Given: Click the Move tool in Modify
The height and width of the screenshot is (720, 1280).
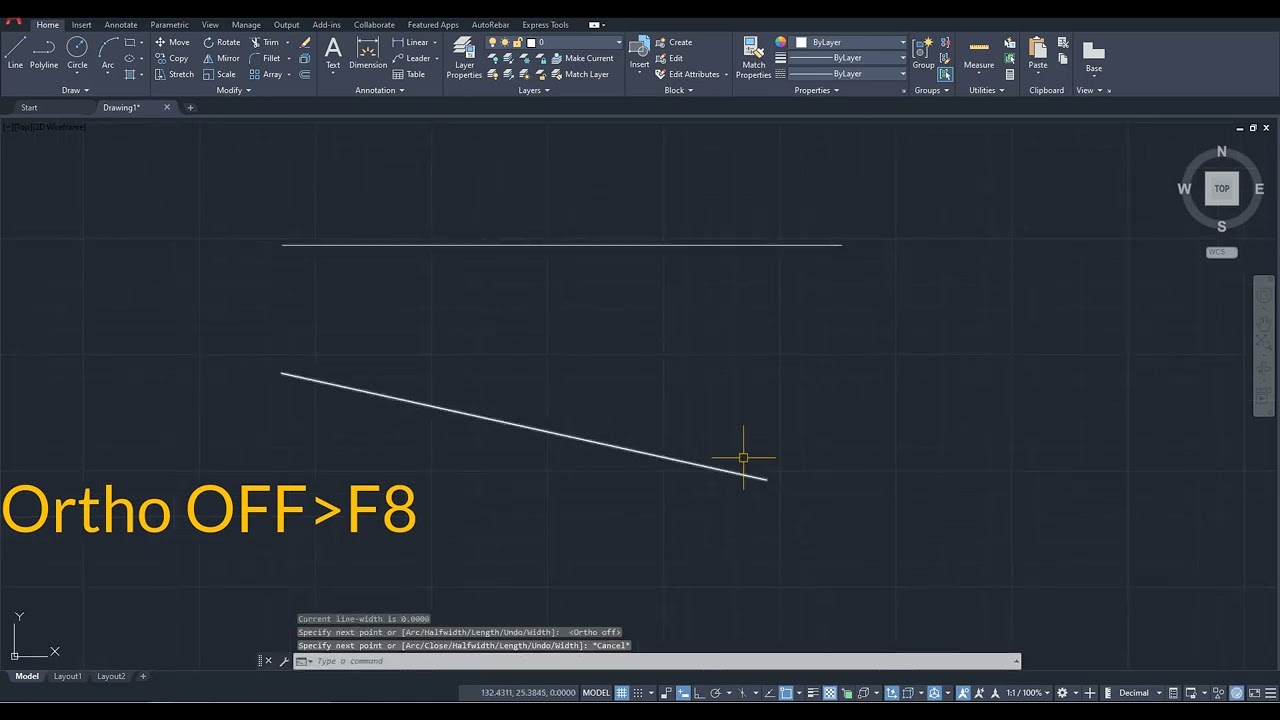Looking at the screenshot, I should tap(172, 42).
